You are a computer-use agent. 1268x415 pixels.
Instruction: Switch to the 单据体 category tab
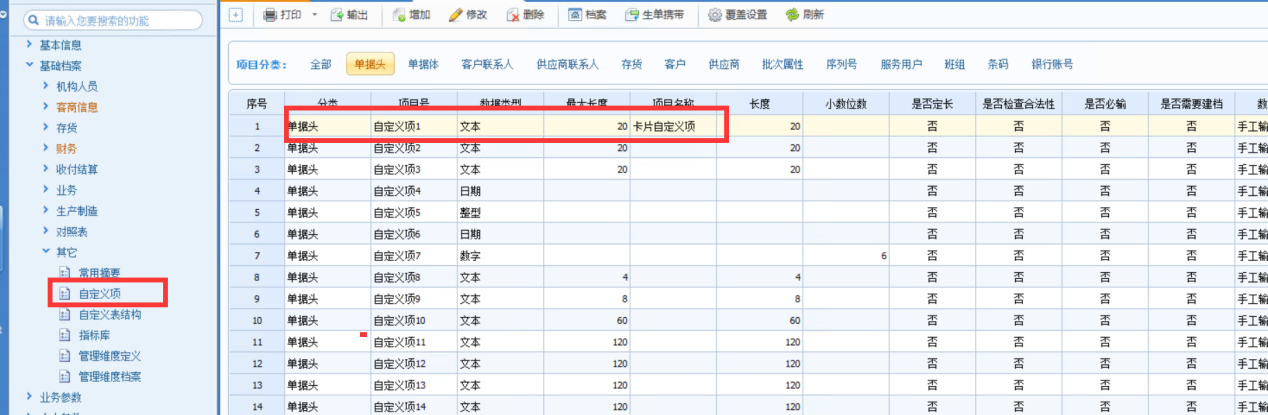click(423, 64)
